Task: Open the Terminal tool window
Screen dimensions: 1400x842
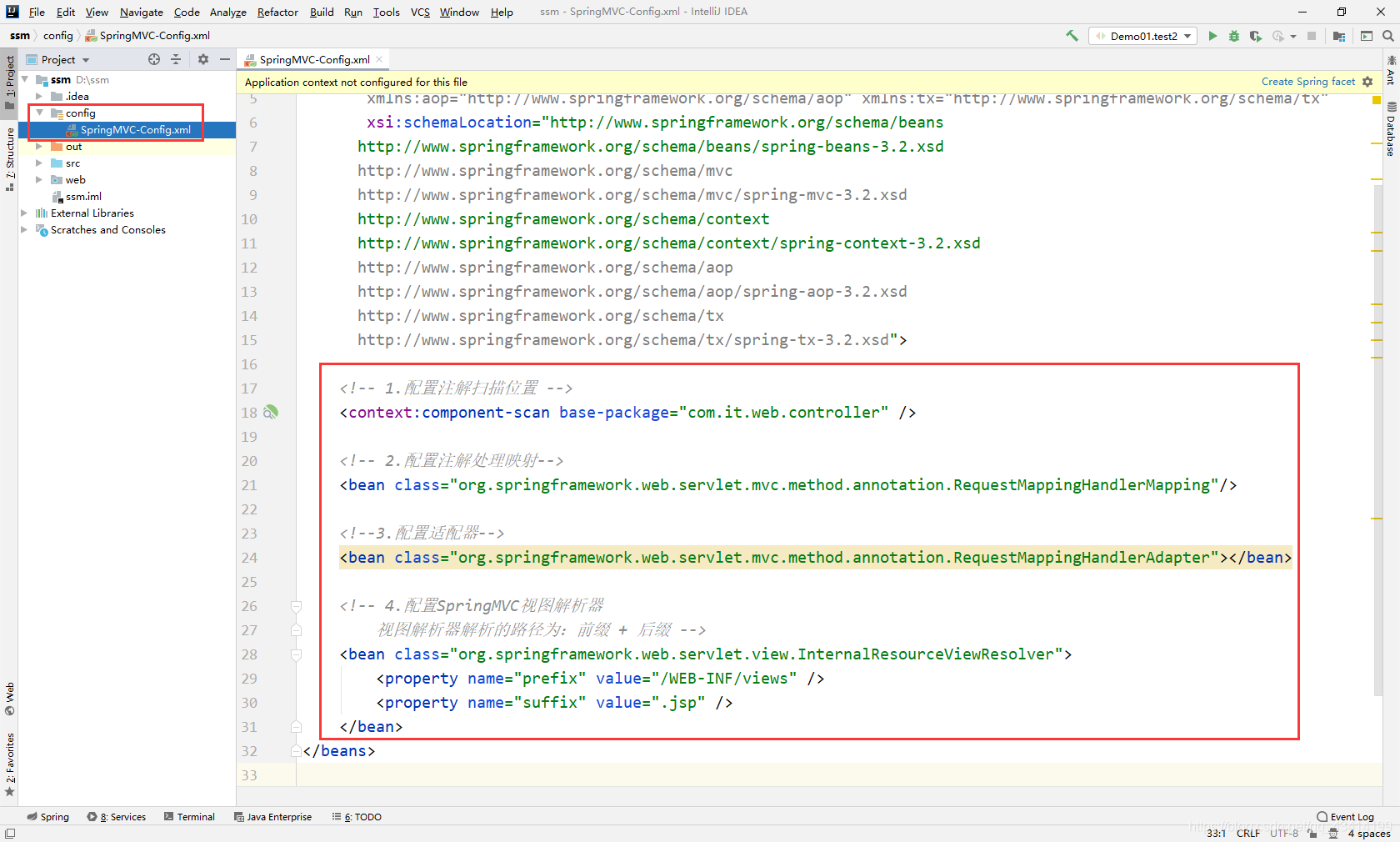Action: (x=189, y=817)
